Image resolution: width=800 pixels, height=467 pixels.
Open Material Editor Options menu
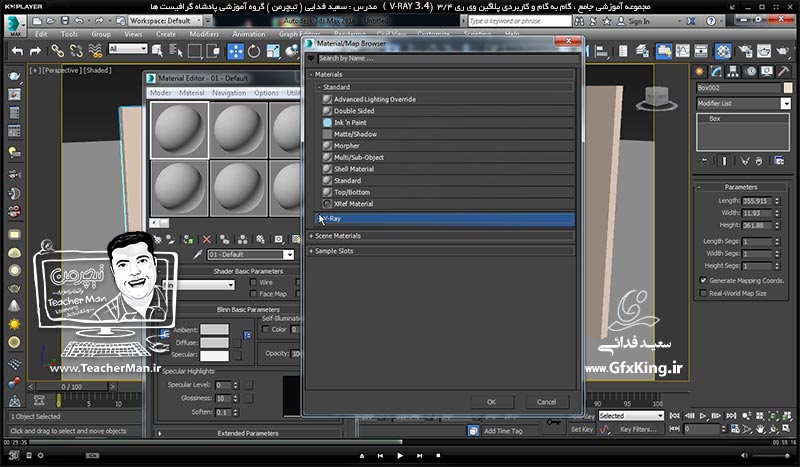(x=266, y=93)
